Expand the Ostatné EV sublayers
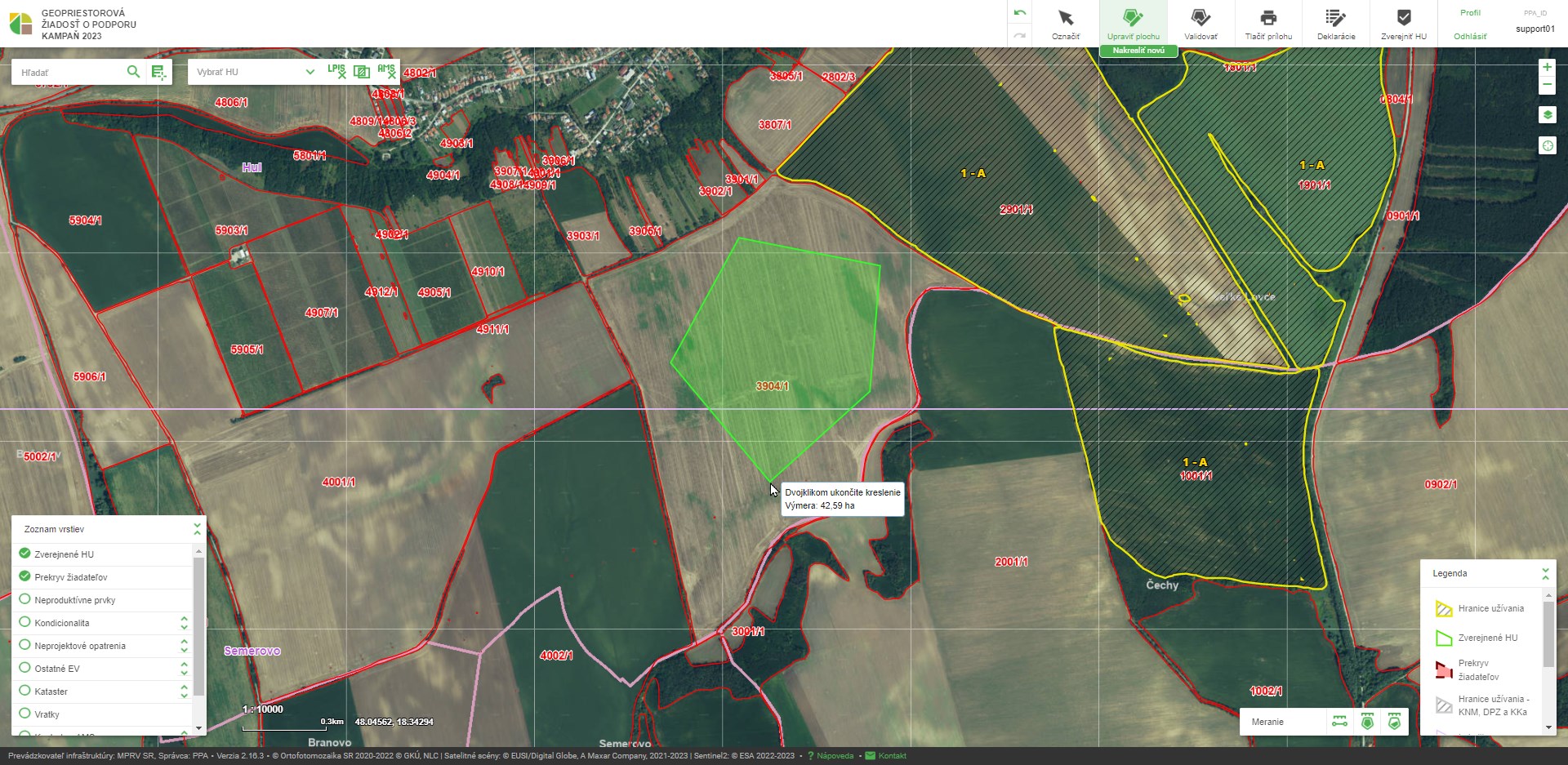This screenshot has height=765, width=1568. click(184, 669)
